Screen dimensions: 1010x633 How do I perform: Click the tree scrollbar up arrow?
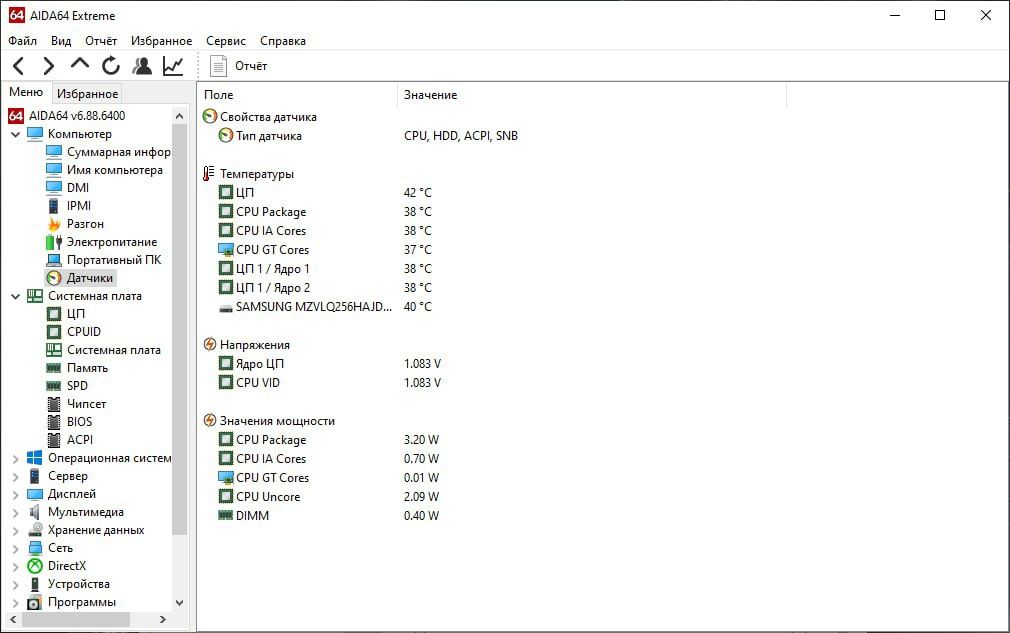pyautogui.click(x=180, y=116)
